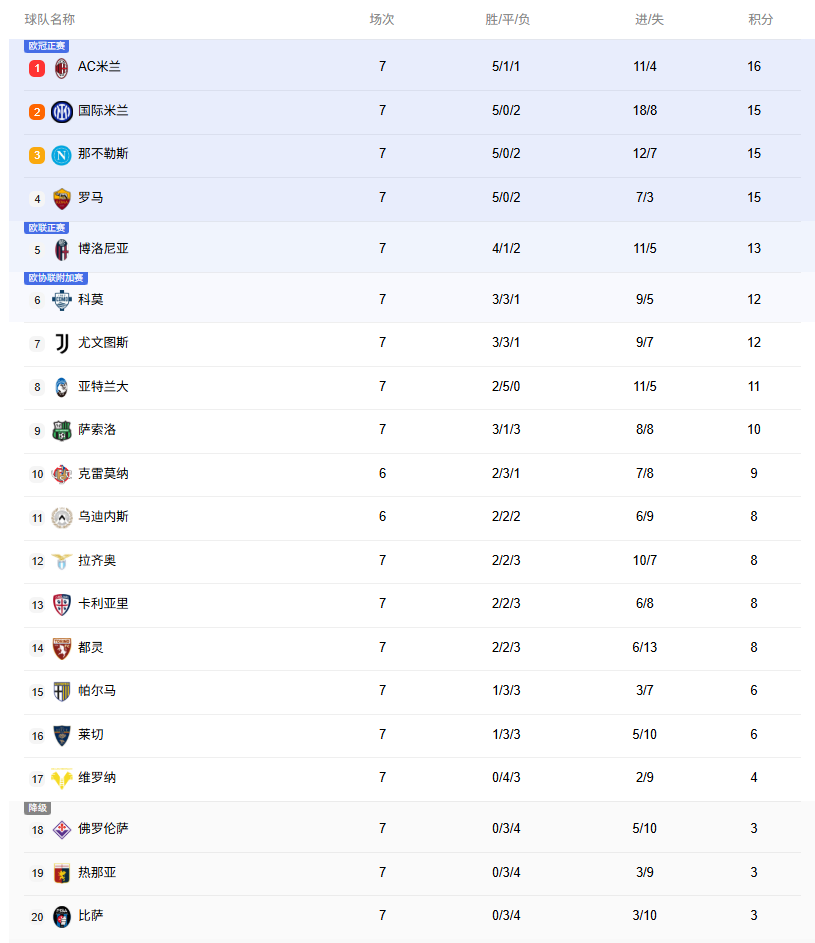This screenshot has width=815, height=943.
Task: Open the 博洛尼亚 team name link
Action: click(x=103, y=248)
